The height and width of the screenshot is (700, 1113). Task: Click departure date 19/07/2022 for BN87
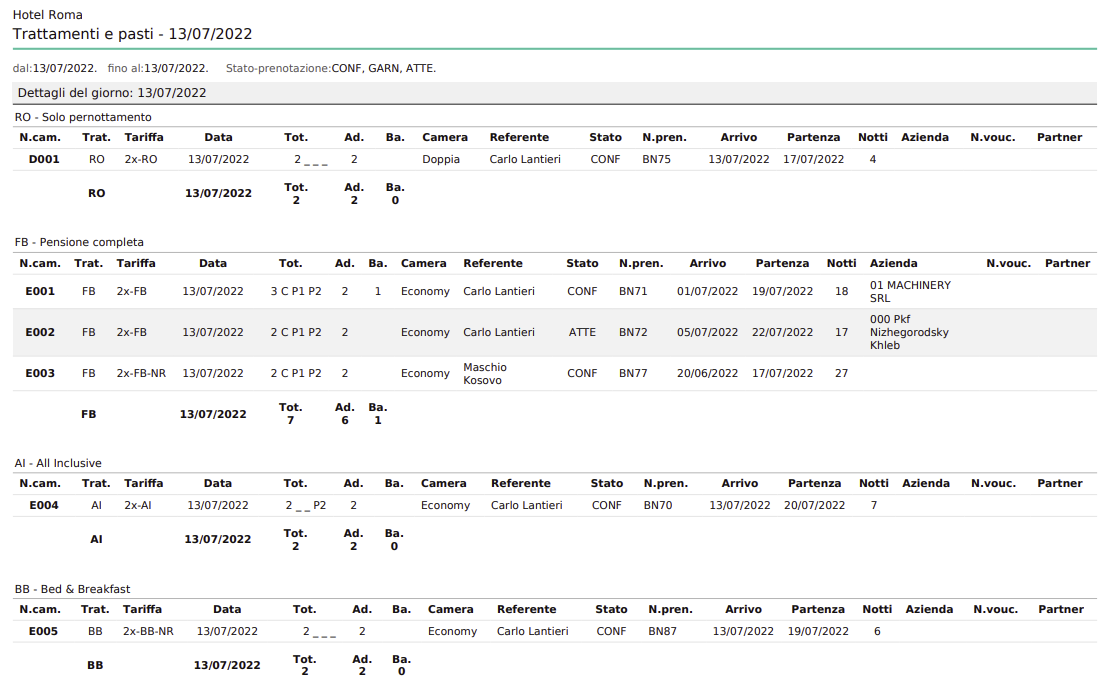pyautogui.click(x=818, y=632)
